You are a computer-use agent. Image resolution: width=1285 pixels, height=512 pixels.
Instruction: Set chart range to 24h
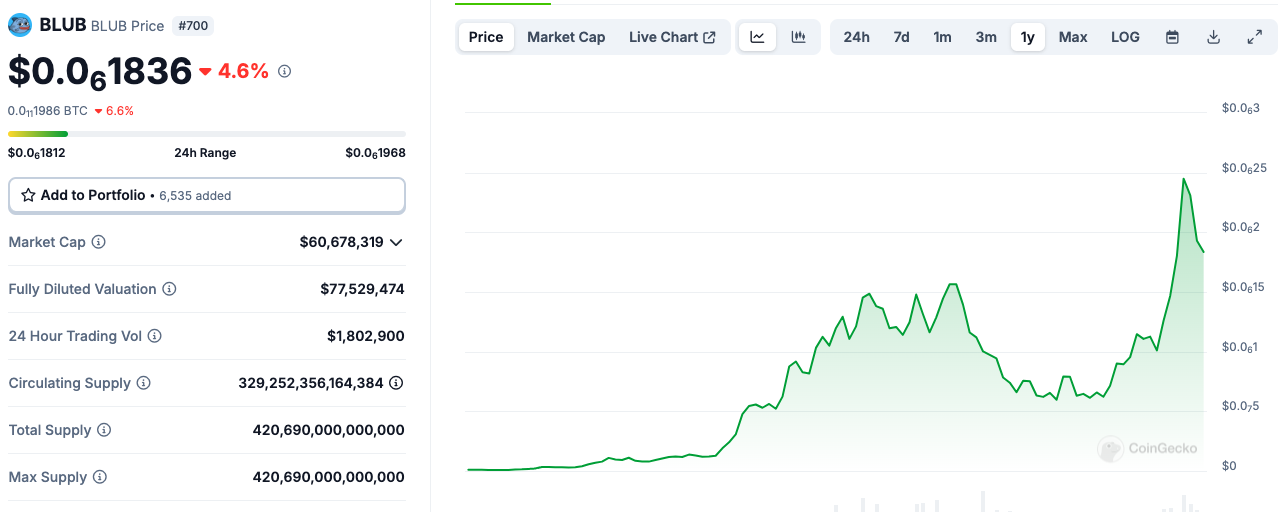click(x=856, y=37)
